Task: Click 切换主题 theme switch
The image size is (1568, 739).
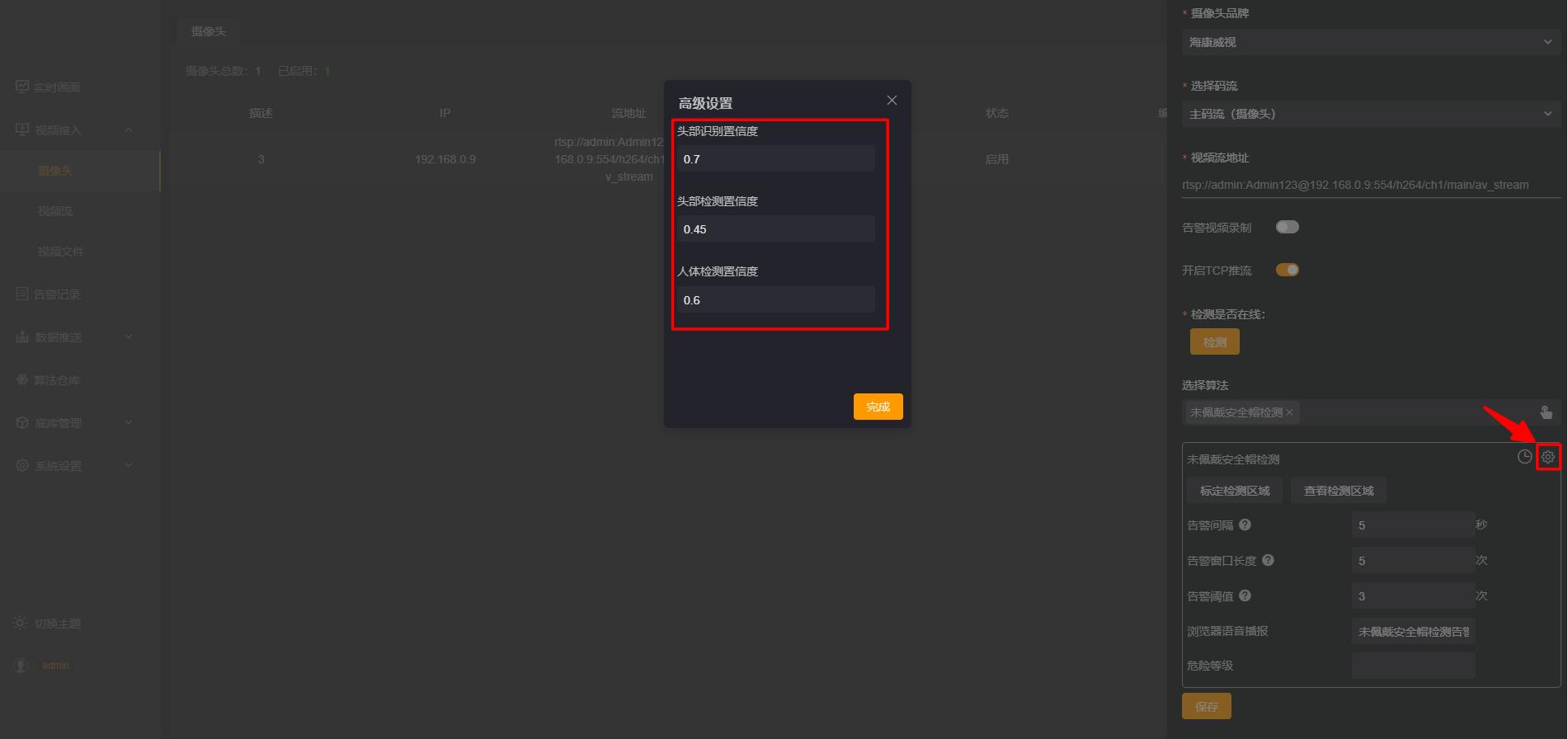Action: pos(58,624)
